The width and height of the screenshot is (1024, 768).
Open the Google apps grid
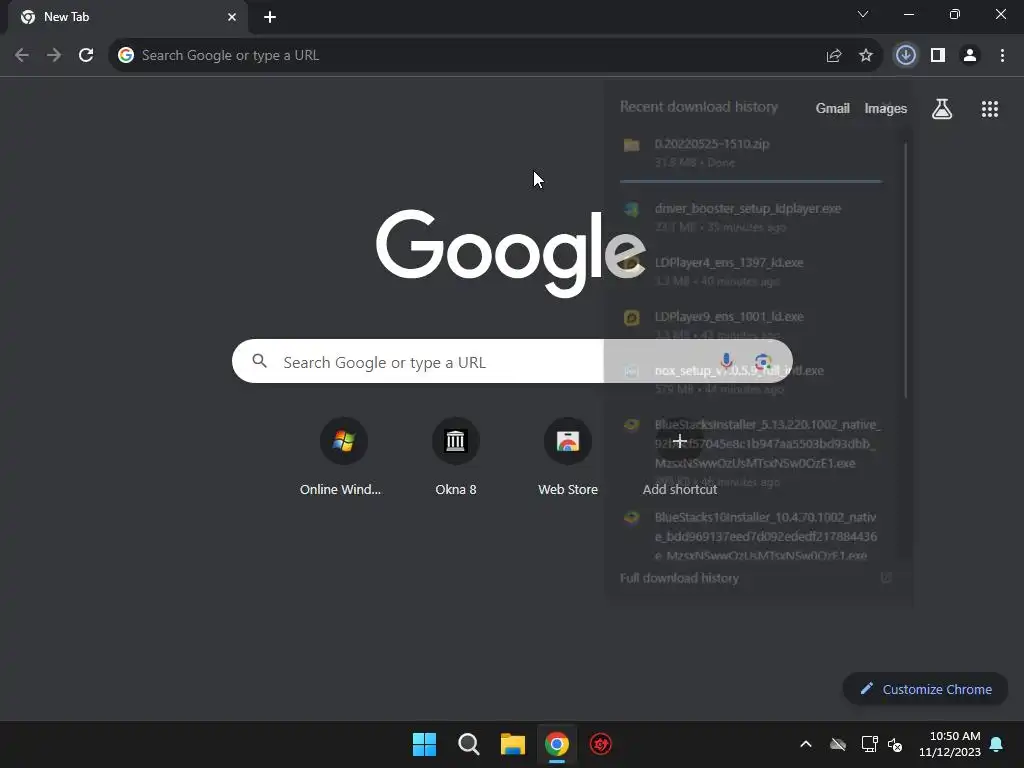click(x=990, y=109)
